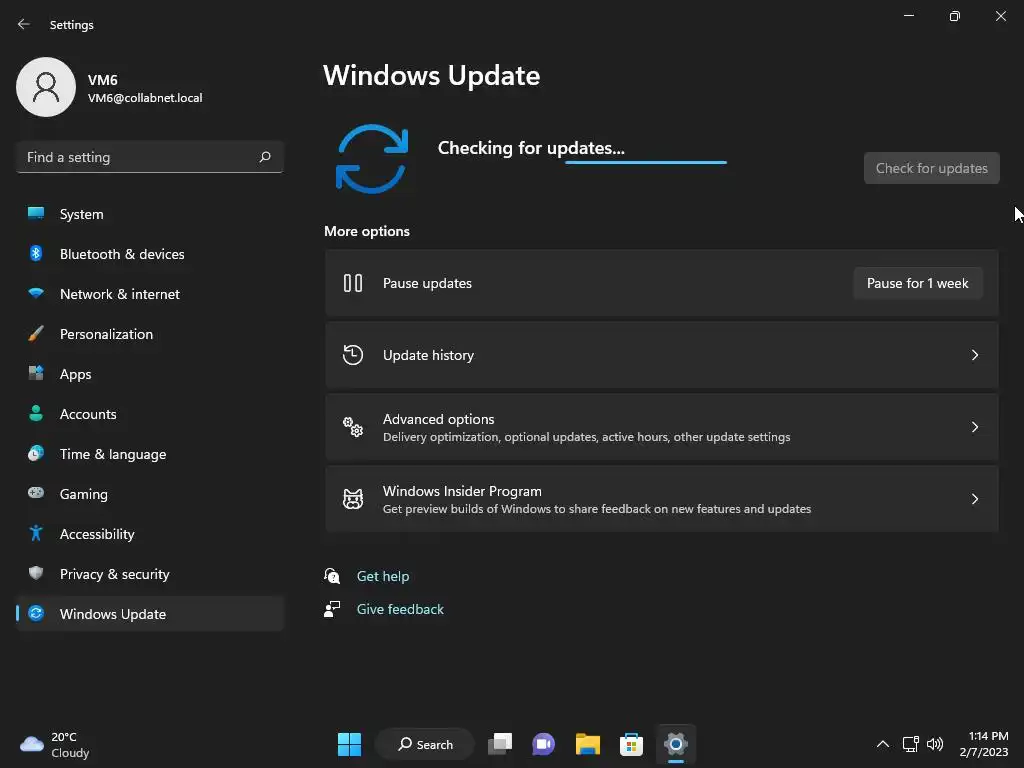
Task: Click the Insider Program cat mascot icon
Action: point(353,499)
